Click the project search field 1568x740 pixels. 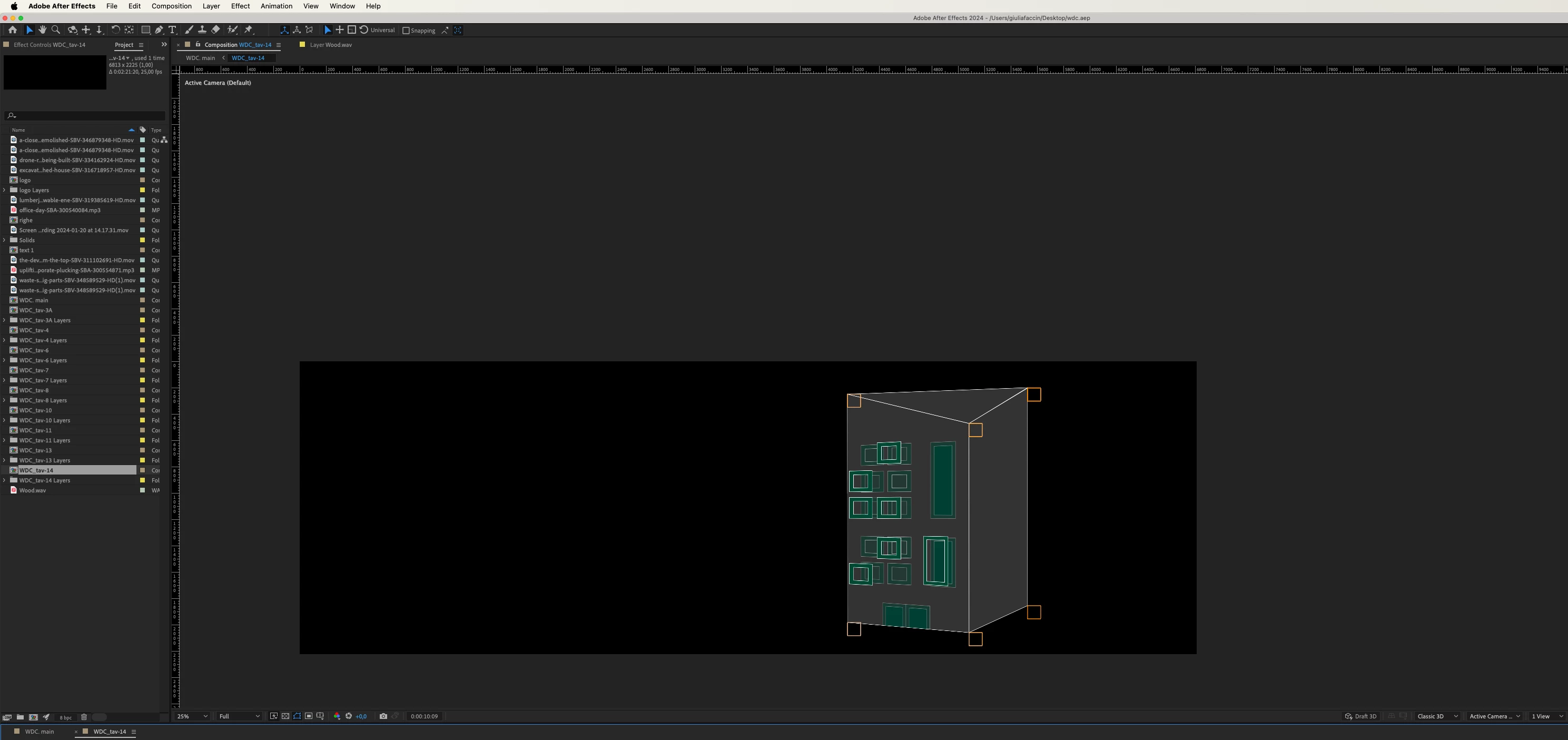point(85,116)
